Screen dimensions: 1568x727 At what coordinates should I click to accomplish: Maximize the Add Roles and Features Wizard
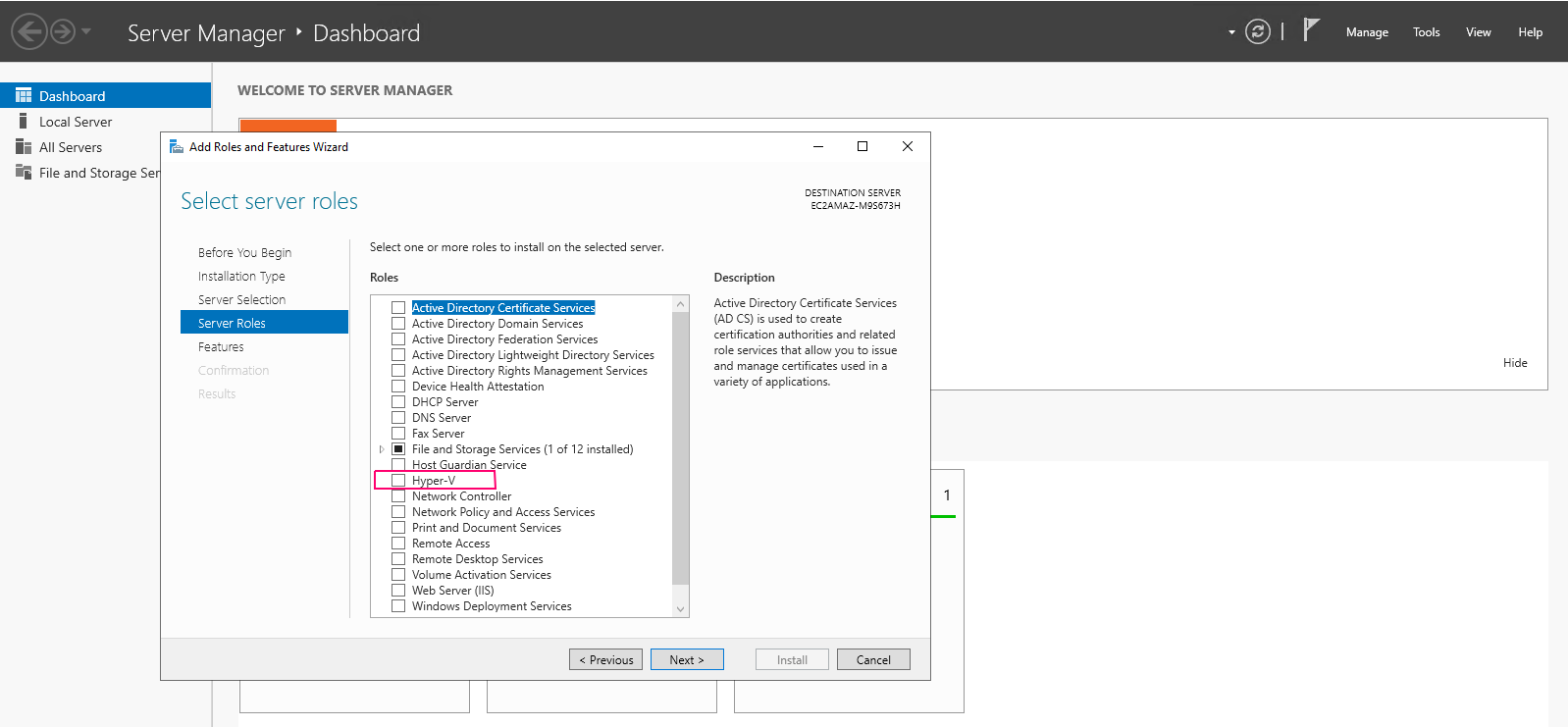click(862, 146)
